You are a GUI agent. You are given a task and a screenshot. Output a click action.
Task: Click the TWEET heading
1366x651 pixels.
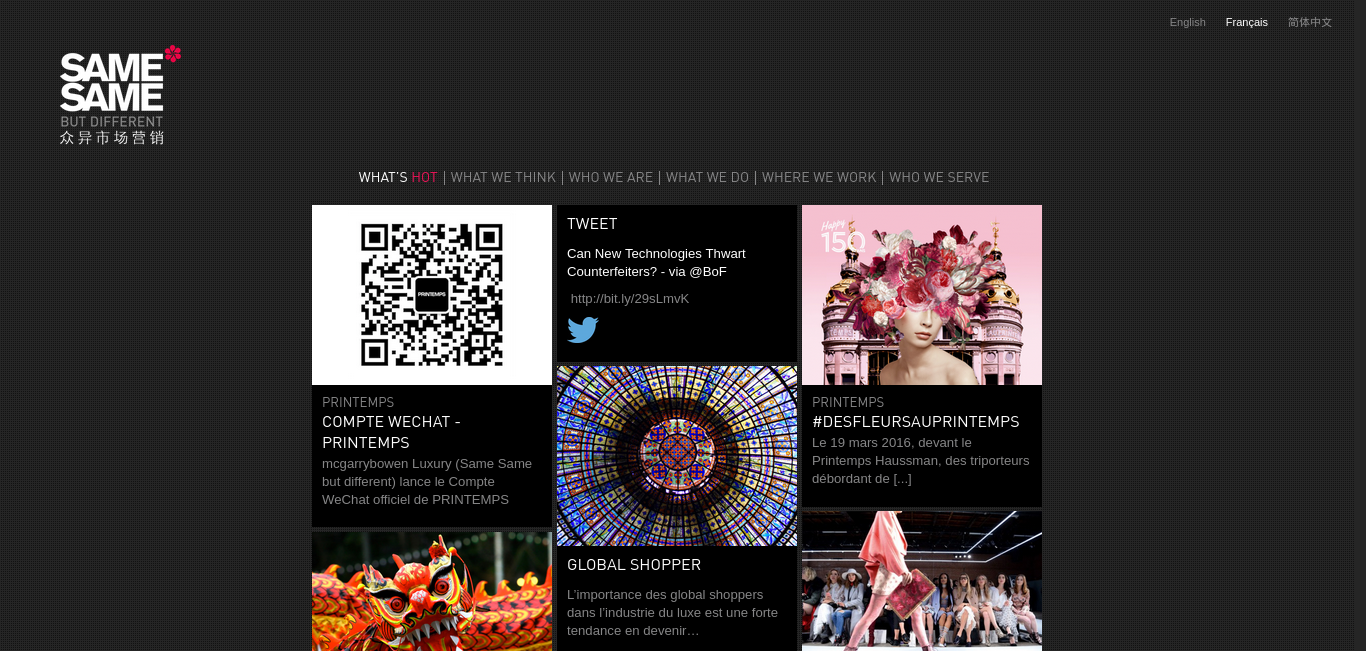[592, 224]
